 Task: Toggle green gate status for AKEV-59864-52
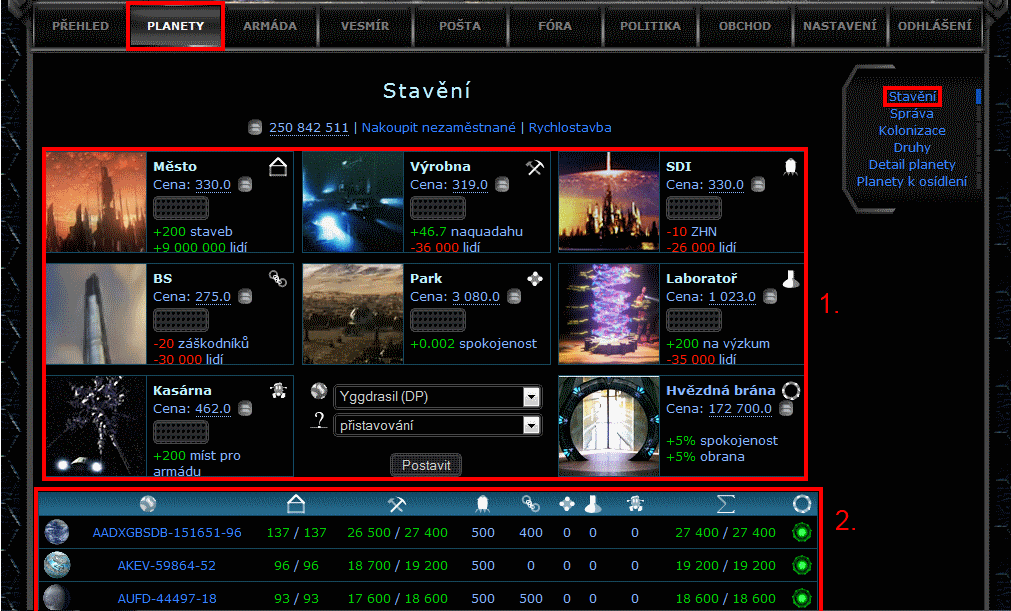pos(801,566)
